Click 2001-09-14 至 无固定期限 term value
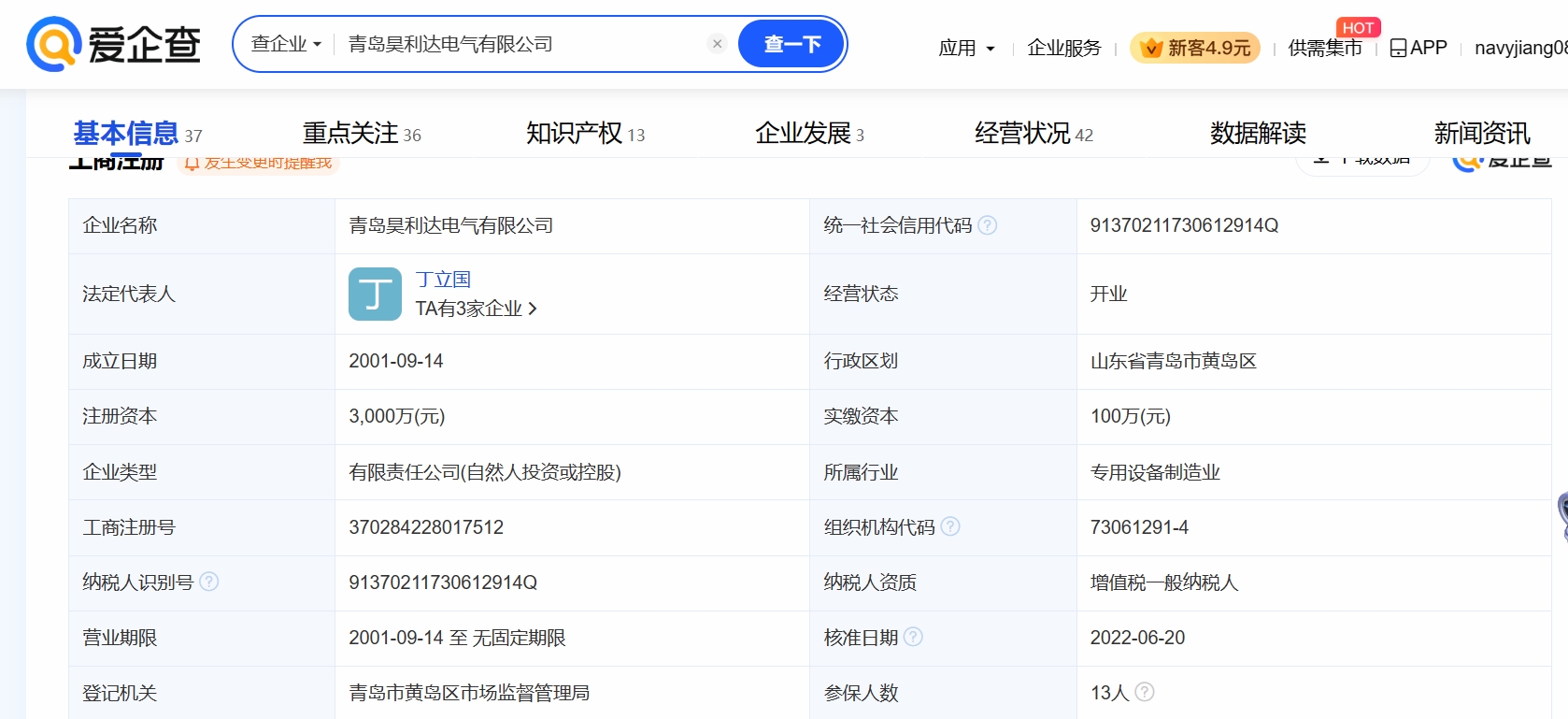 click(457, 638)
